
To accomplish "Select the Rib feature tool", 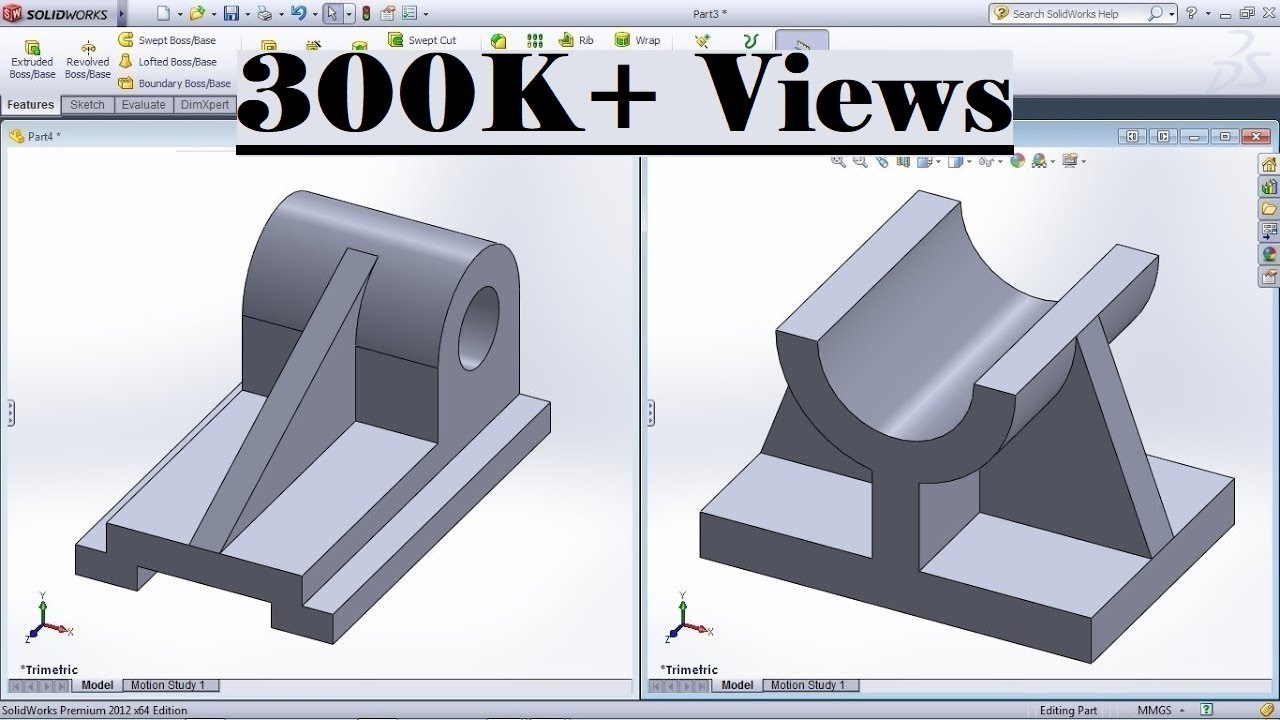I will (576, 40).
